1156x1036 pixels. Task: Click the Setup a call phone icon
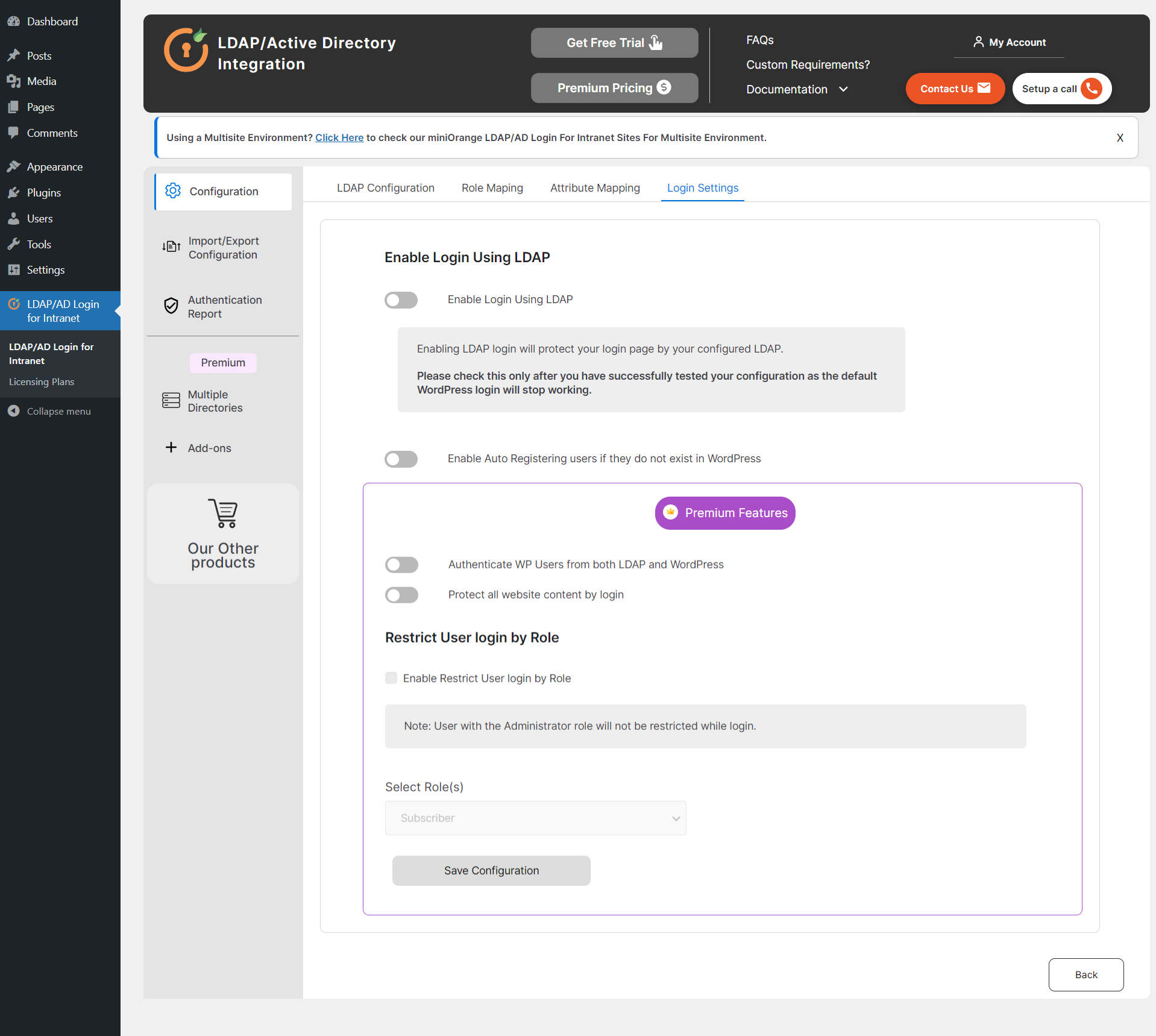point(1092,89)
